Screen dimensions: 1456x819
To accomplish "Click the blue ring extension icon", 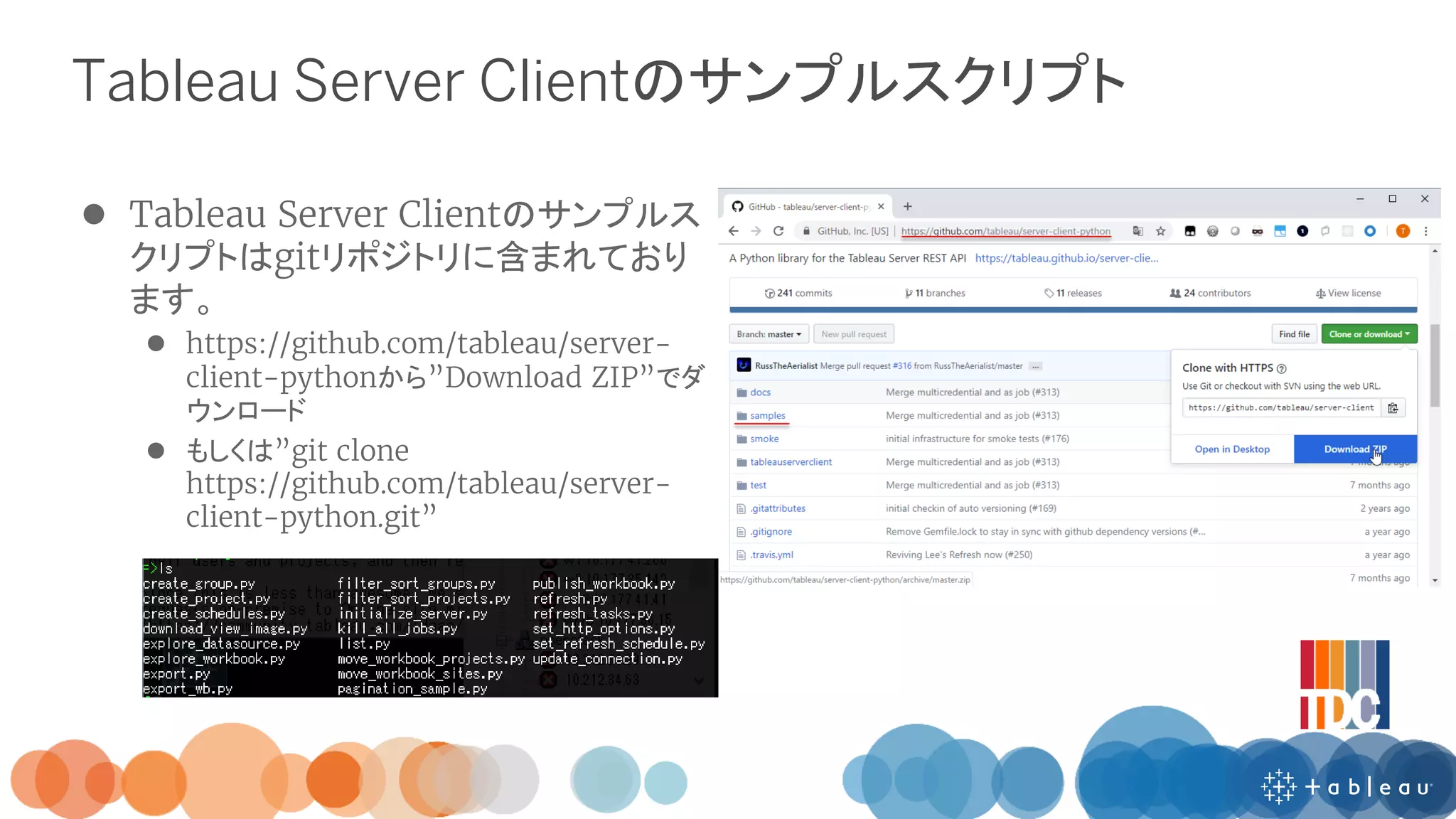I will pyautogui.click(x=1370, y=231).
